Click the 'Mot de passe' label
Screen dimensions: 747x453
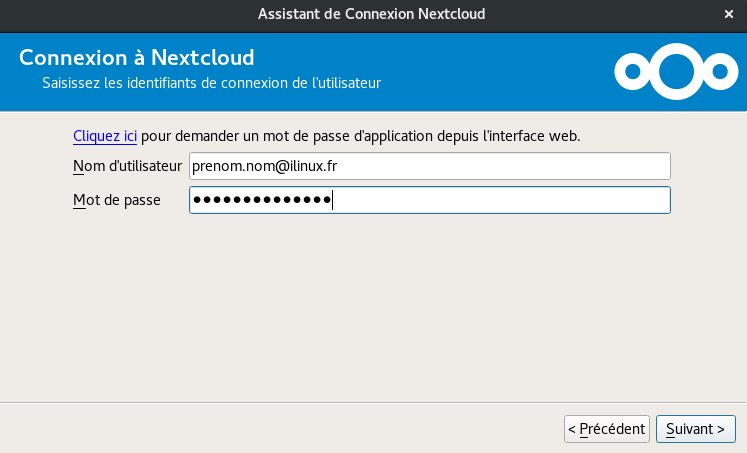117,200
